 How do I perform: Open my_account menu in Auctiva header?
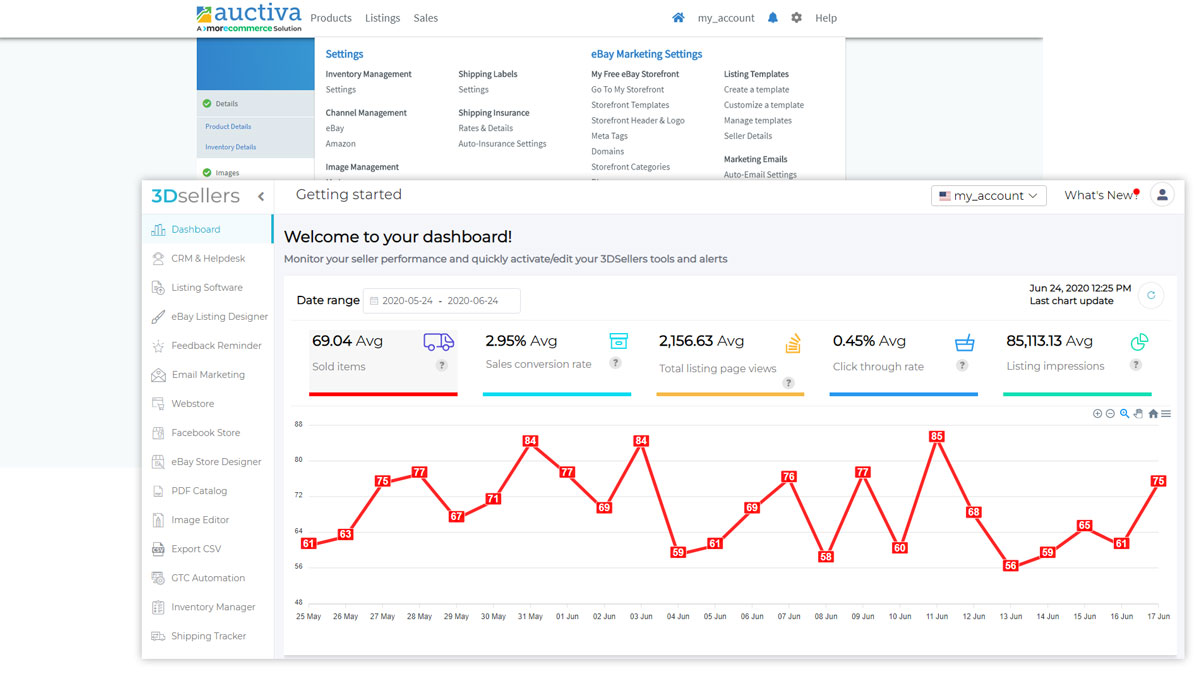click(726, 18)
